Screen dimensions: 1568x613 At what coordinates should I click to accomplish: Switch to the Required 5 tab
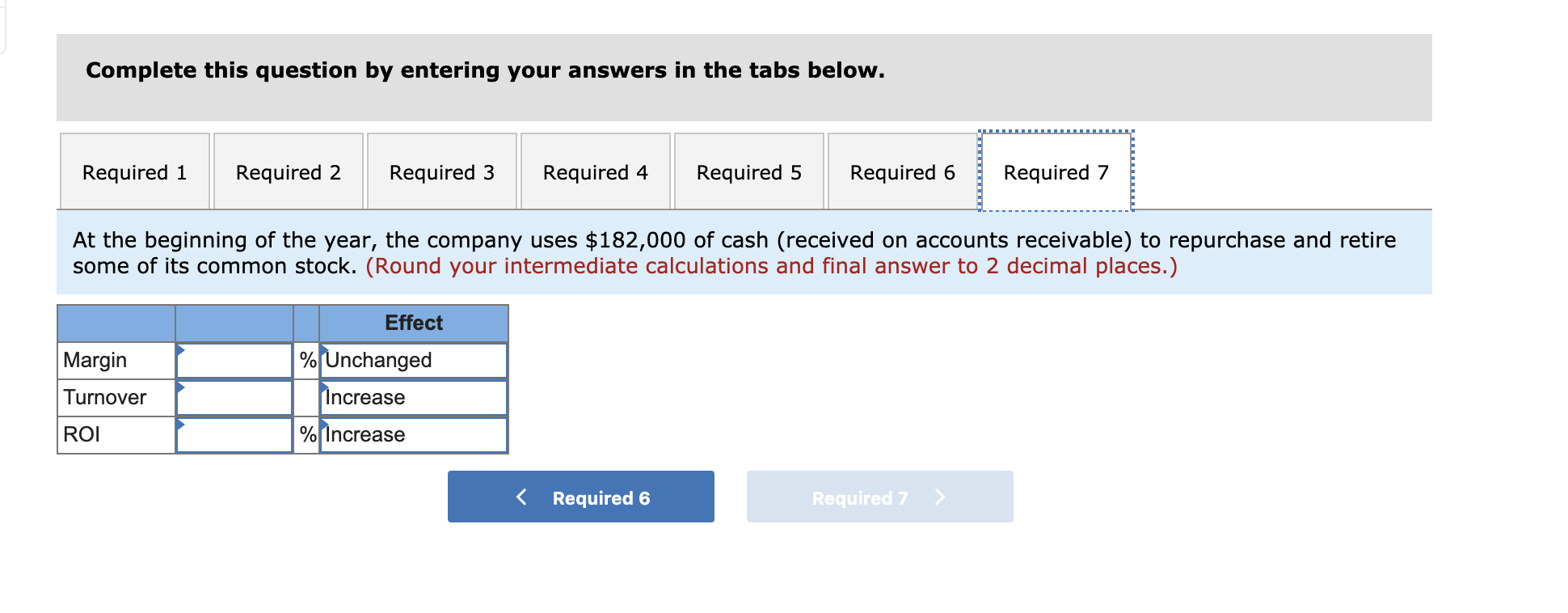pos(748,171)
